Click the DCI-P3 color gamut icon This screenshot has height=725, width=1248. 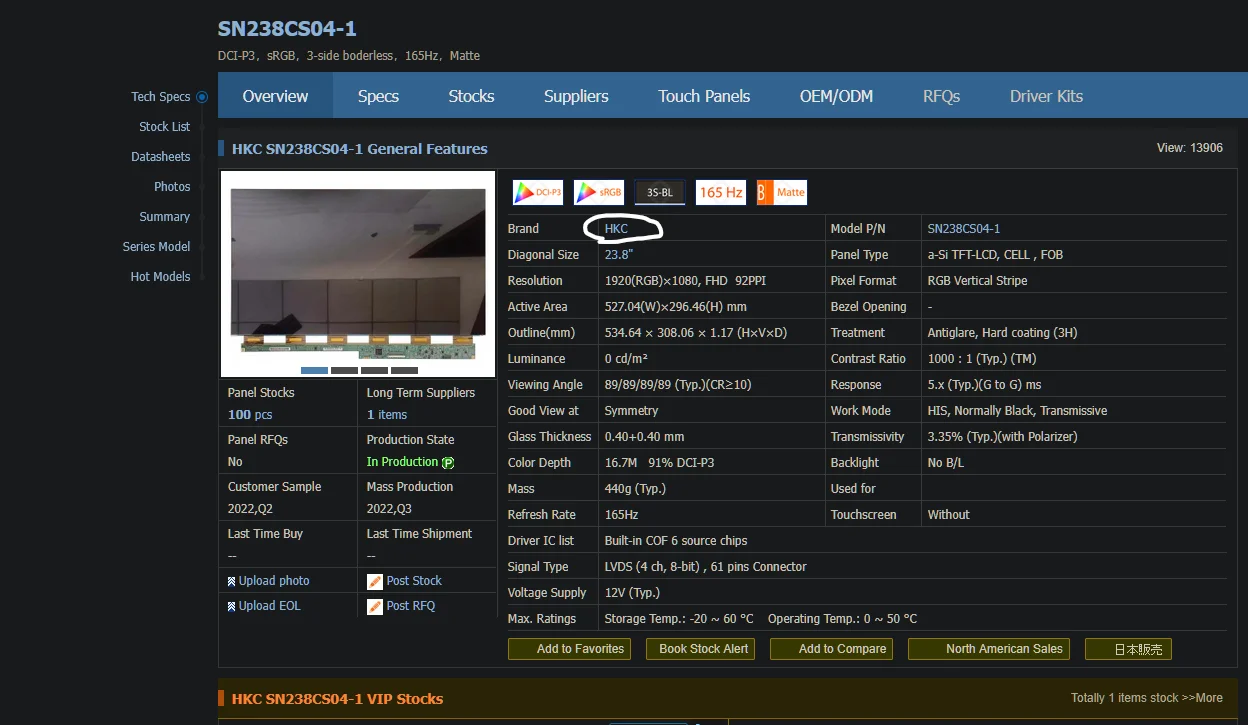(x=537, y=191)
